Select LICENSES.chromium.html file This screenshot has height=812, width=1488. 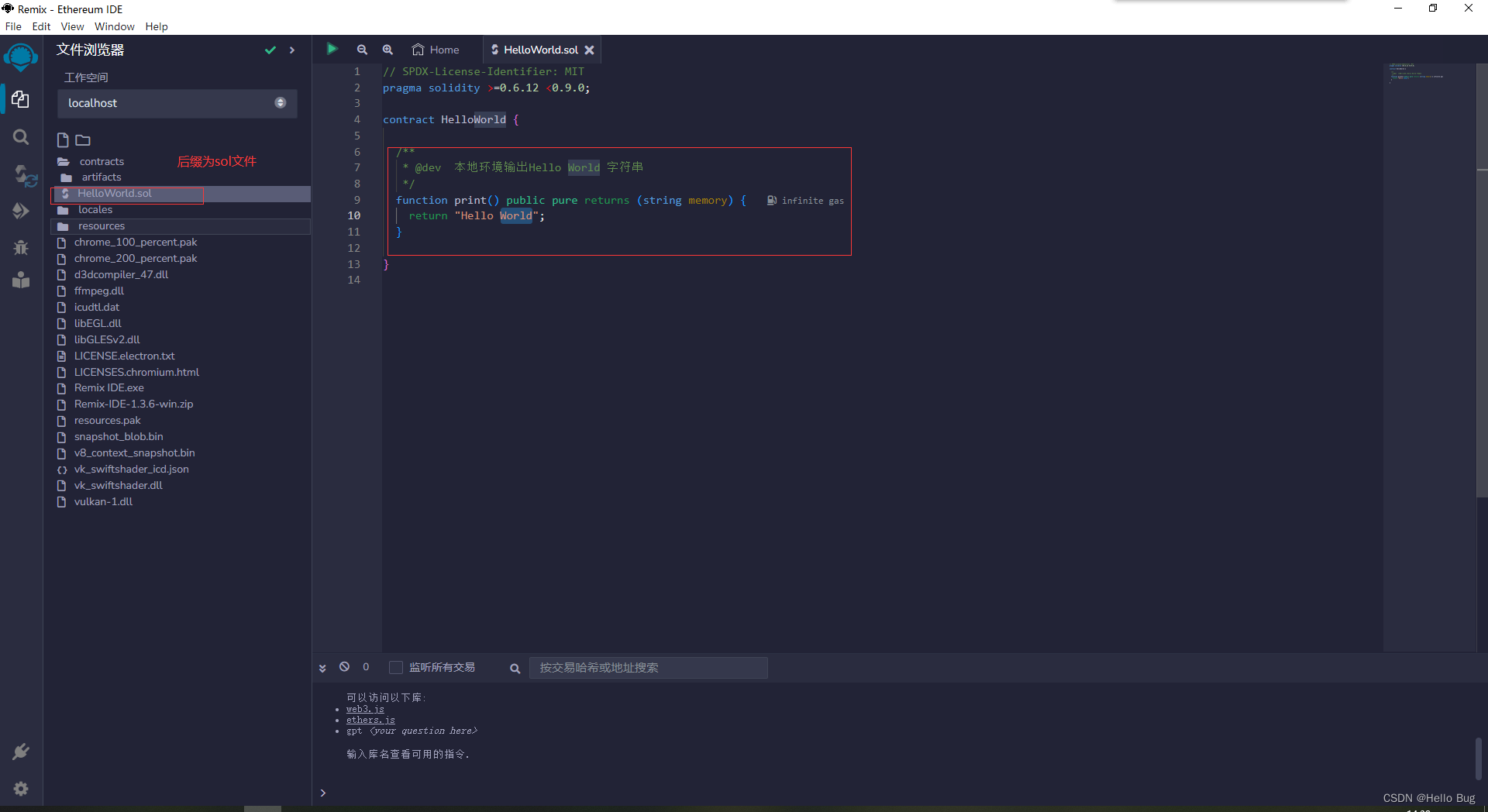(x=136, y=373)
